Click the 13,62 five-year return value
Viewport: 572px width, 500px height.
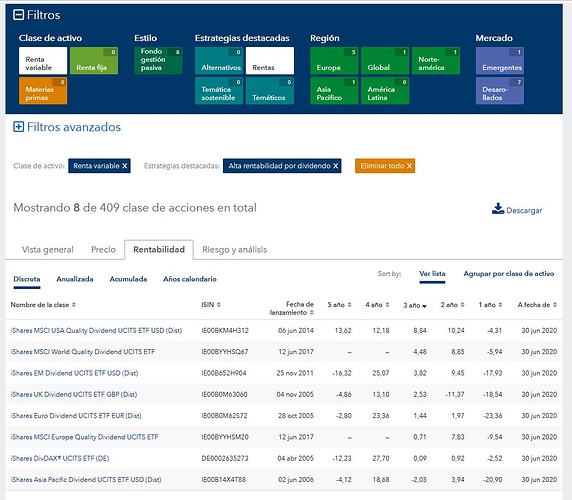click(x=343, y=330)
